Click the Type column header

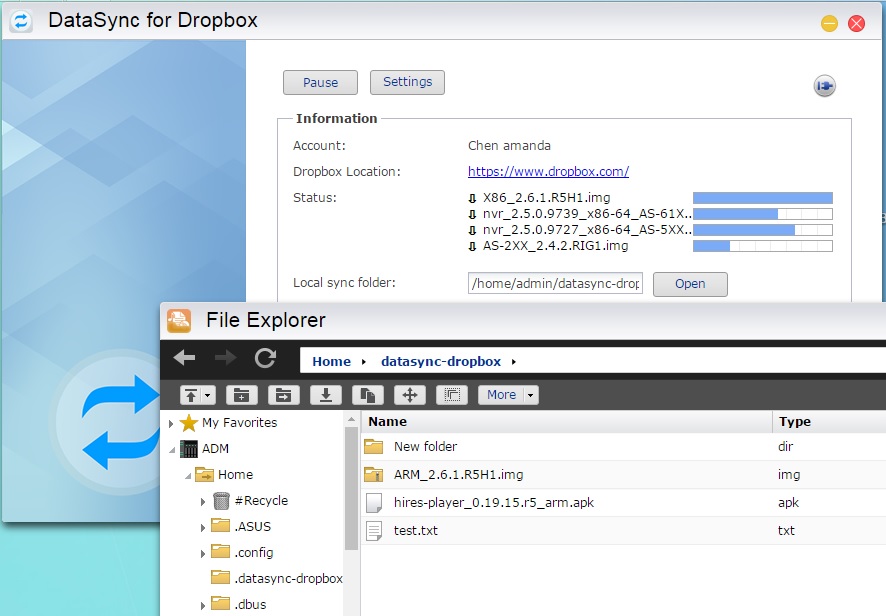tap(829, 422)
